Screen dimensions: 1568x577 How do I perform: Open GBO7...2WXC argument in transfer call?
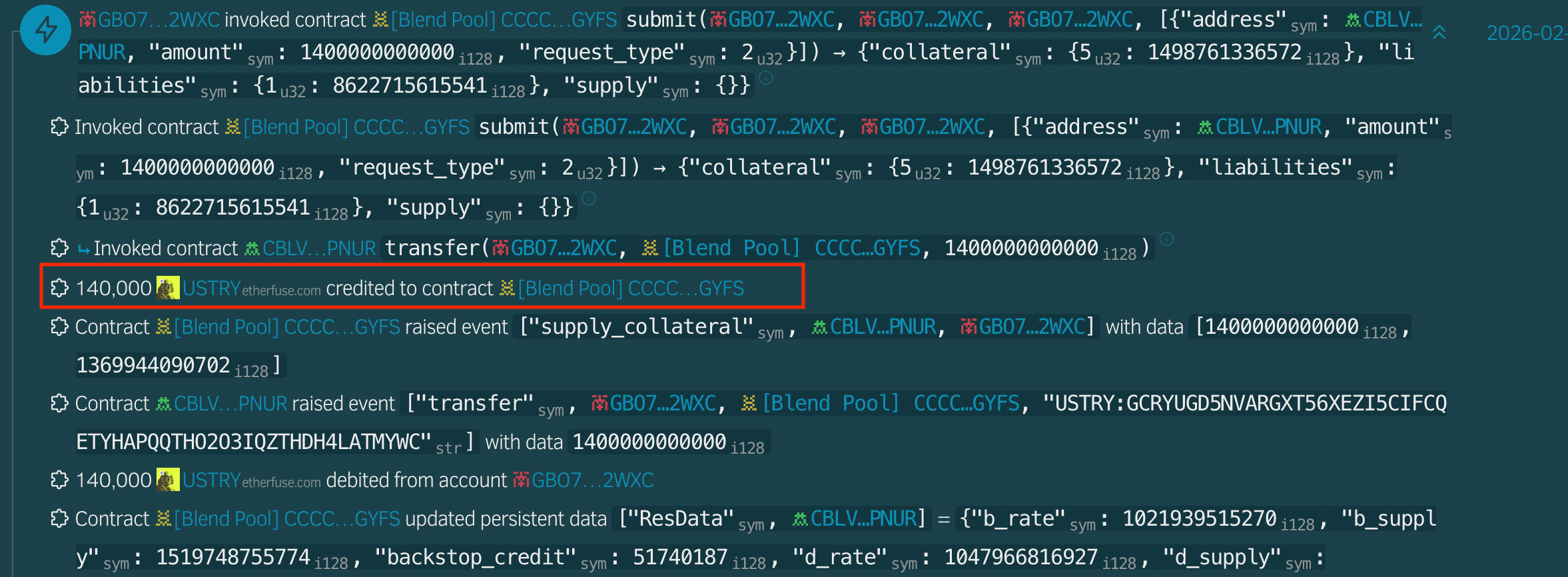(x=555, y=248)
